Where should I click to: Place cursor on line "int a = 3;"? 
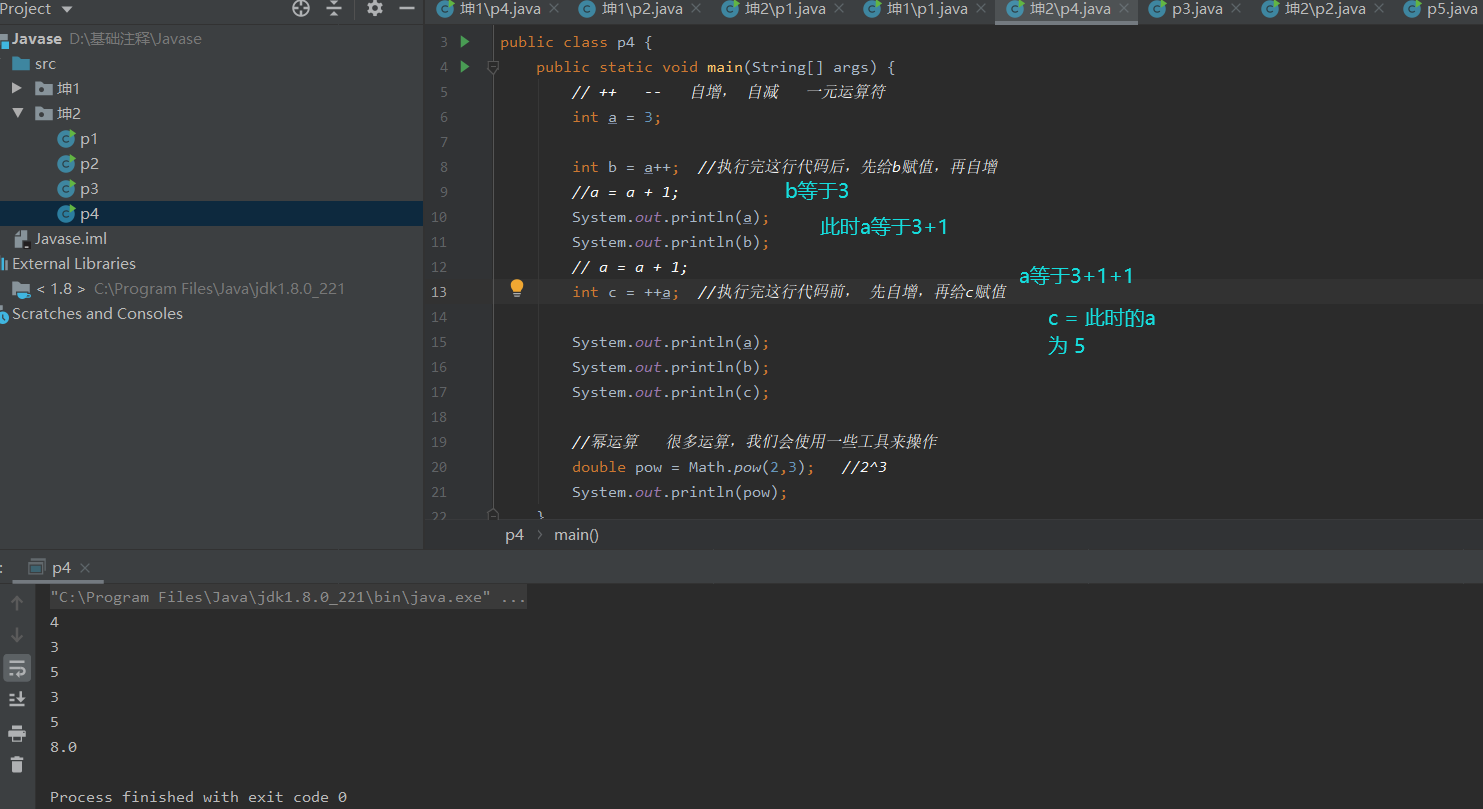coord(617,117)
